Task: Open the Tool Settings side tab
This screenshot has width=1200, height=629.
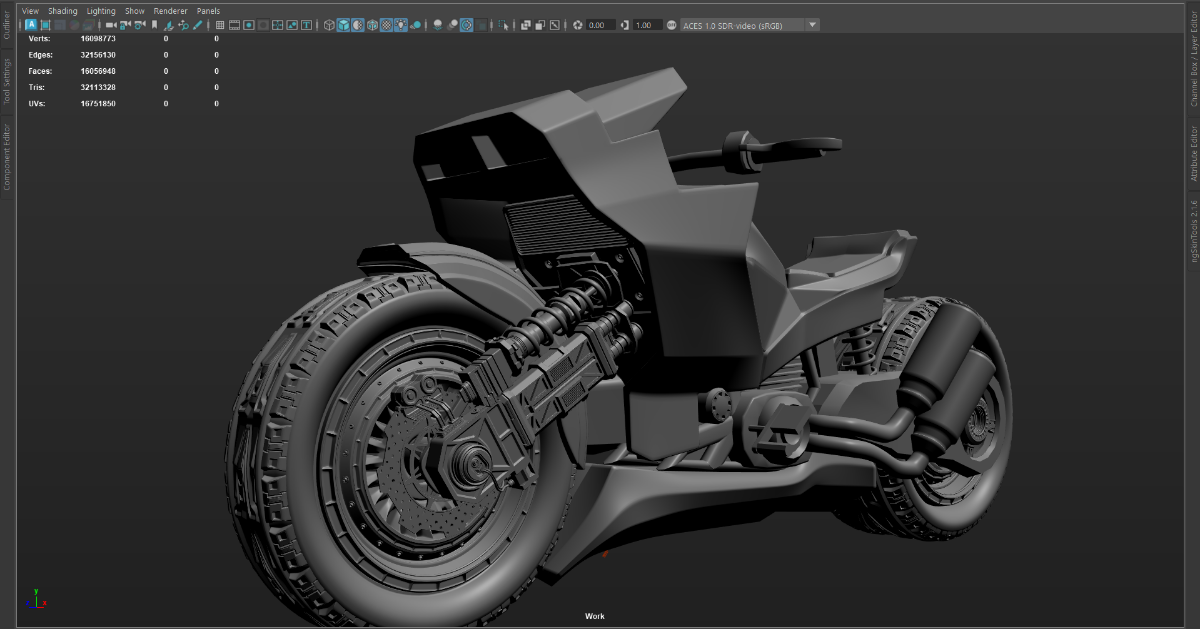Action: [x=7, y=81]
